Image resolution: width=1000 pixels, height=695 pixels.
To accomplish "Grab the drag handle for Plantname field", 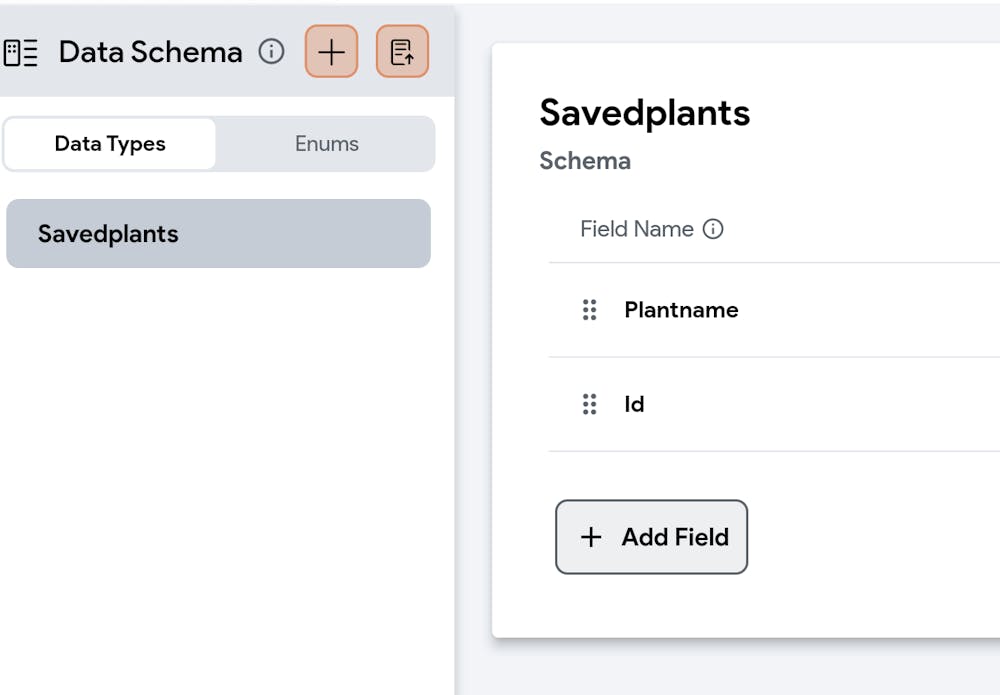I will [x=590, y=310].
